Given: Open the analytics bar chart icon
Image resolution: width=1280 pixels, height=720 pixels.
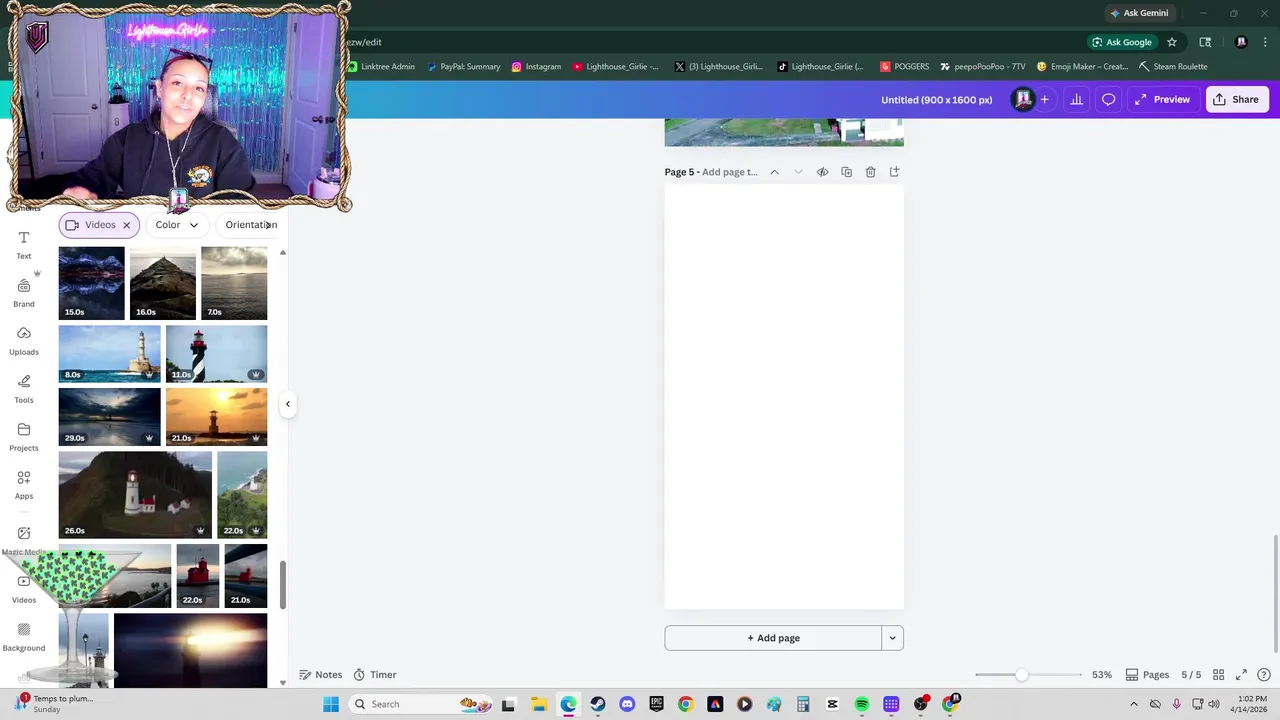Looking at the screenshot, I should click(1076, 99).
